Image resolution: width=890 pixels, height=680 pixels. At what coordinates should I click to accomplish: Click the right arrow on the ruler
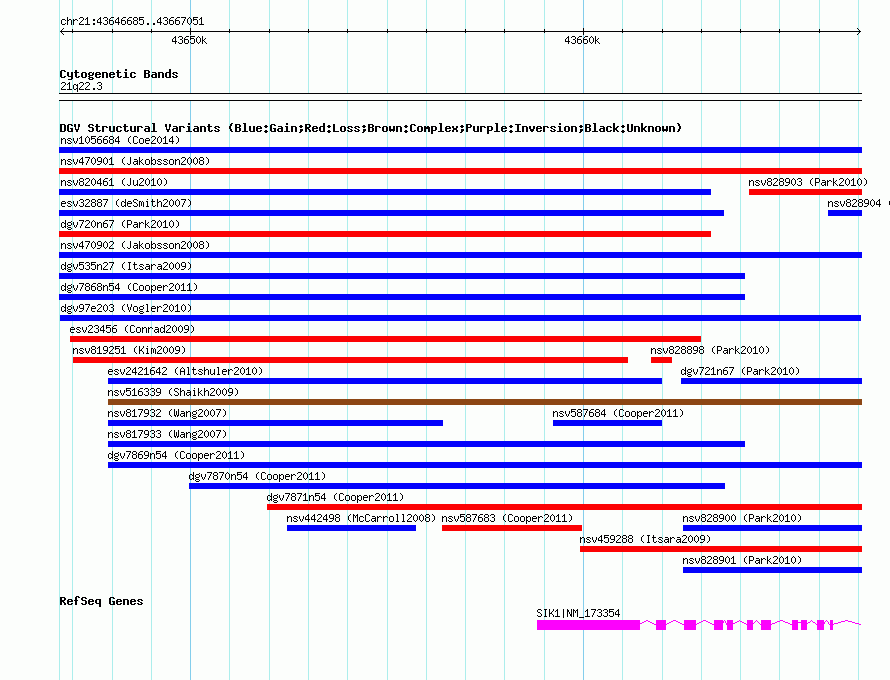point(859,31)
